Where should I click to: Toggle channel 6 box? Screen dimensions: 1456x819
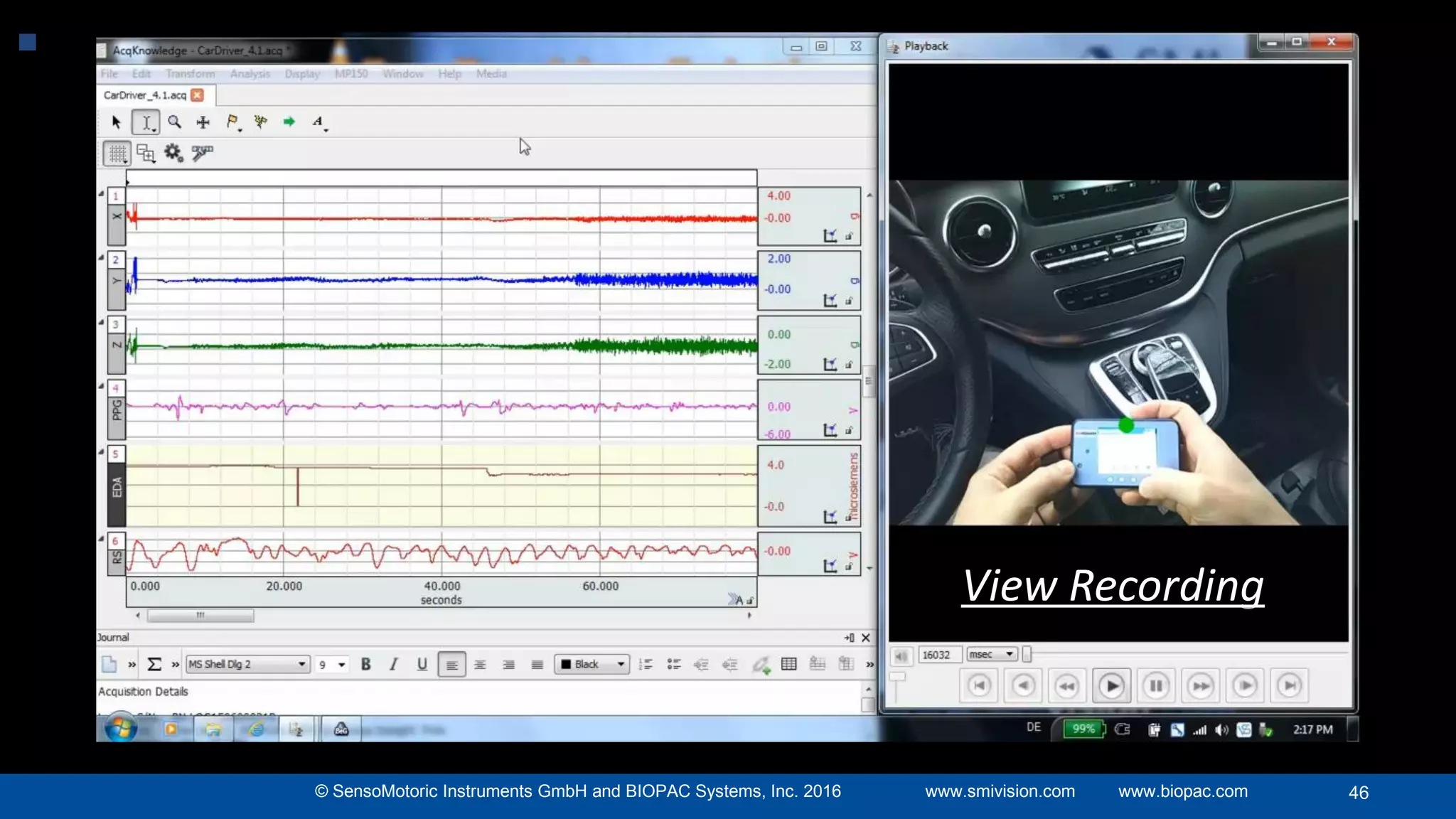click(x=116, y=541)
